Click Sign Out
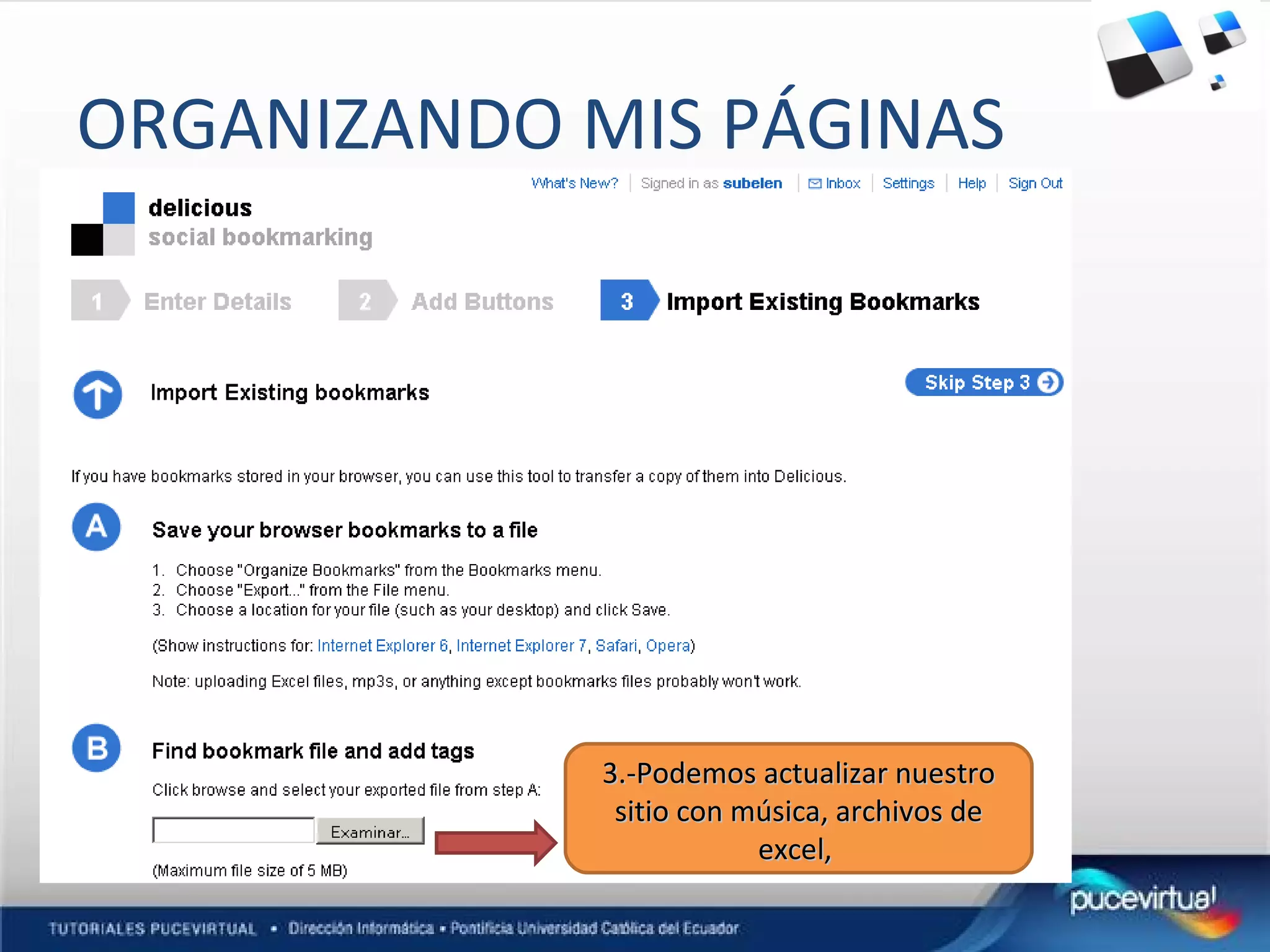This screenshot has width=1270, height=952. tap(1035, 183)
